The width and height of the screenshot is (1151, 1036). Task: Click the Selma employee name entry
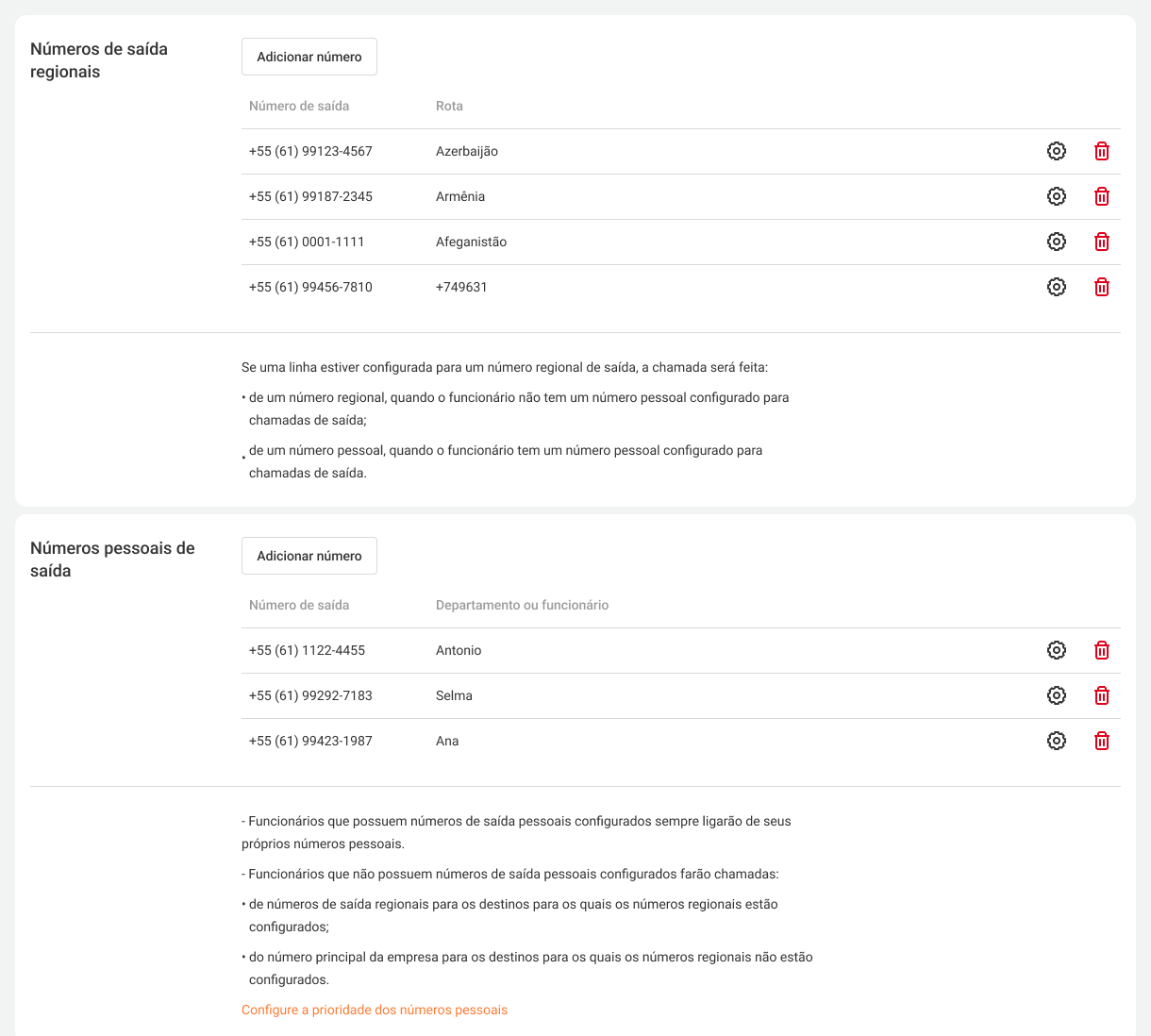[x=454, y=695]
